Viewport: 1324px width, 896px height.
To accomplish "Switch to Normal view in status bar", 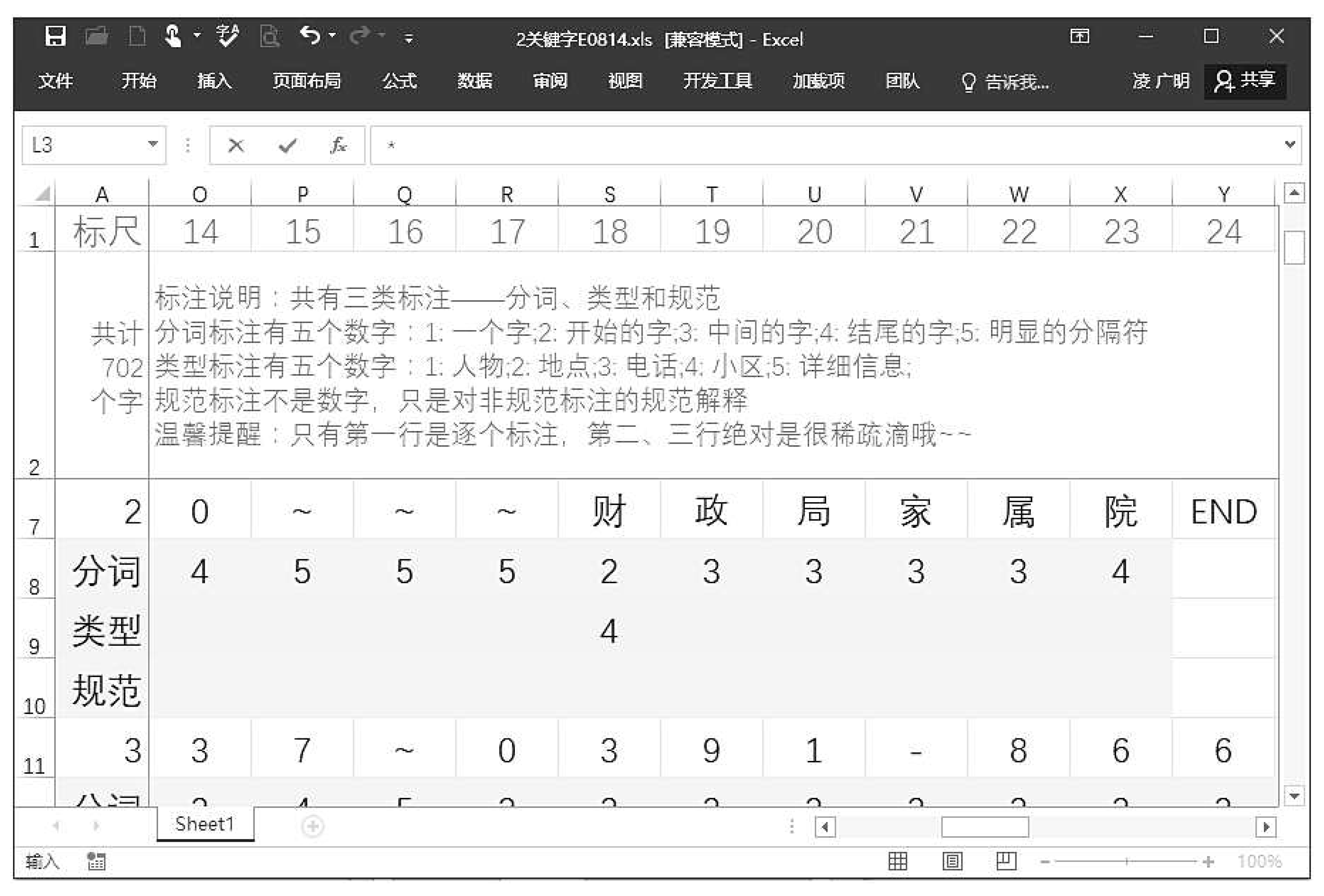I will tap(898, 861).
